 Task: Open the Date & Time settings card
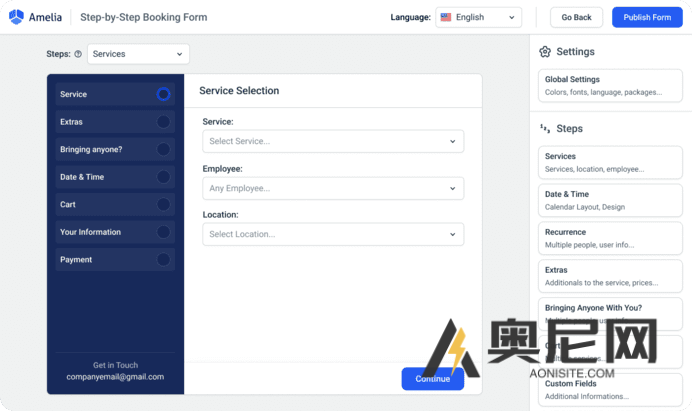(610, 200)
